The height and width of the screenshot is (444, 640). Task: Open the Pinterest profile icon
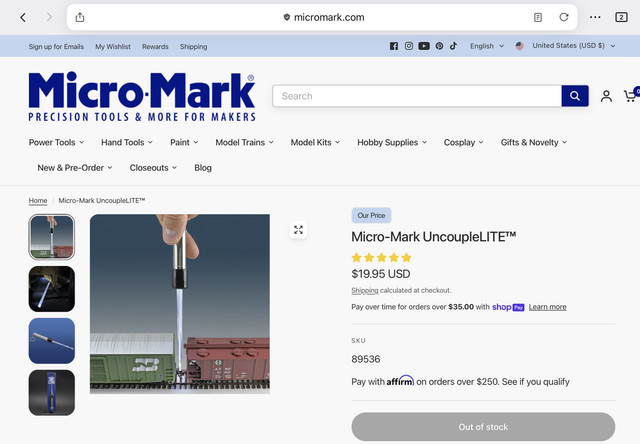[x=439, y=46]
